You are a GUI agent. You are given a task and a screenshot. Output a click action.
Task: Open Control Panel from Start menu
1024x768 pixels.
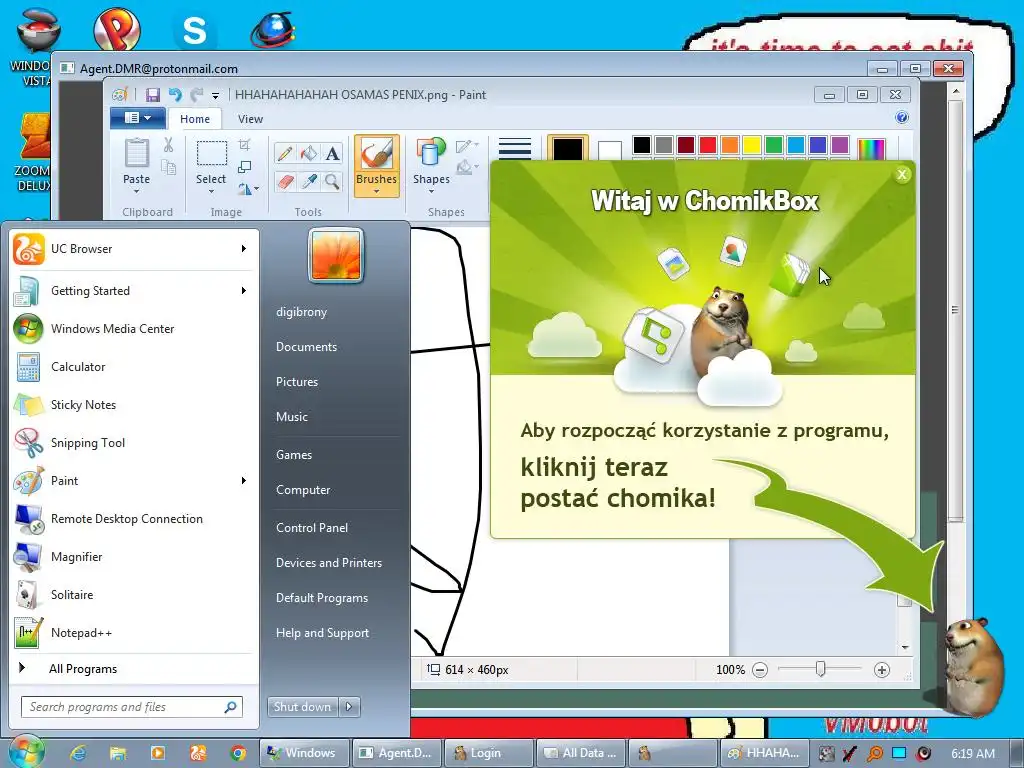tap(312, 528)
